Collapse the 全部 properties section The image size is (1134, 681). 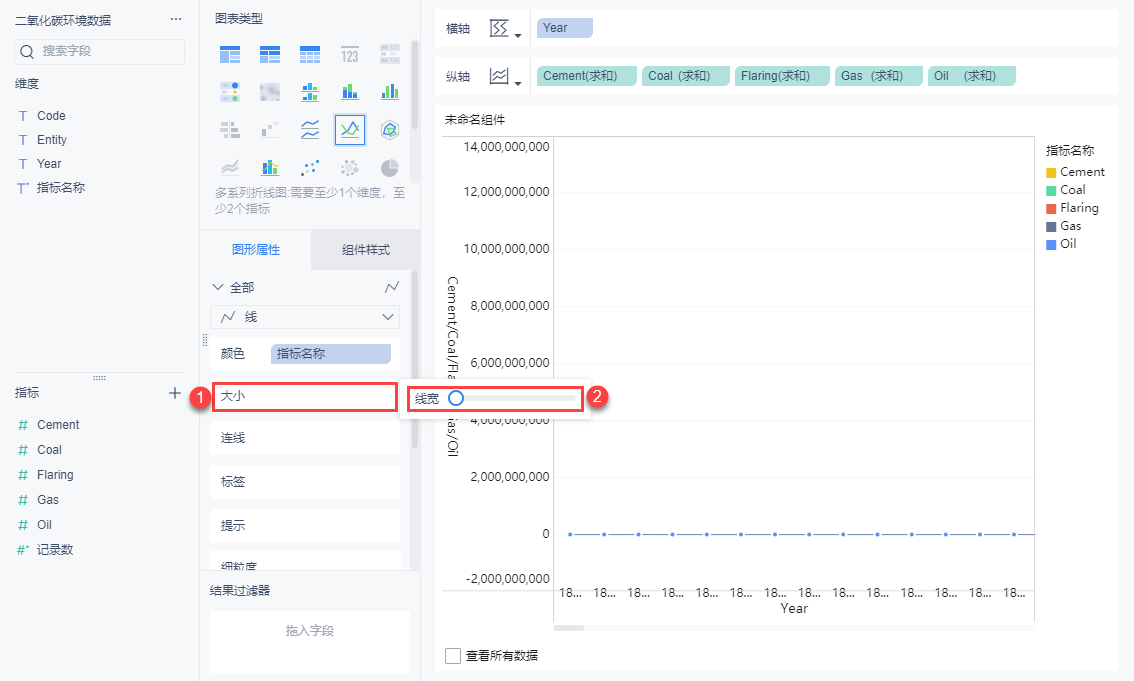point(218,287)
